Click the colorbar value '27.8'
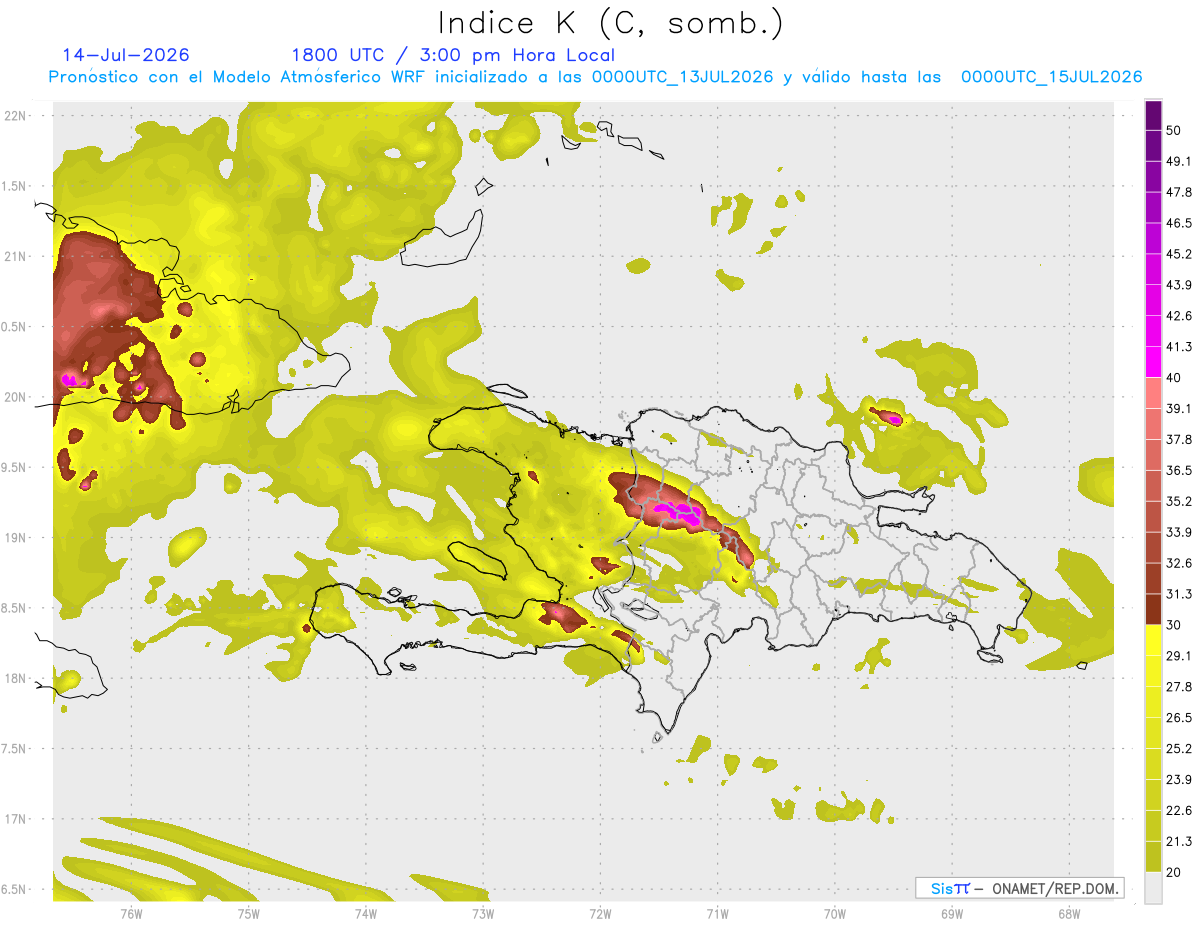1200x927 pixels. coord(1178,687)
